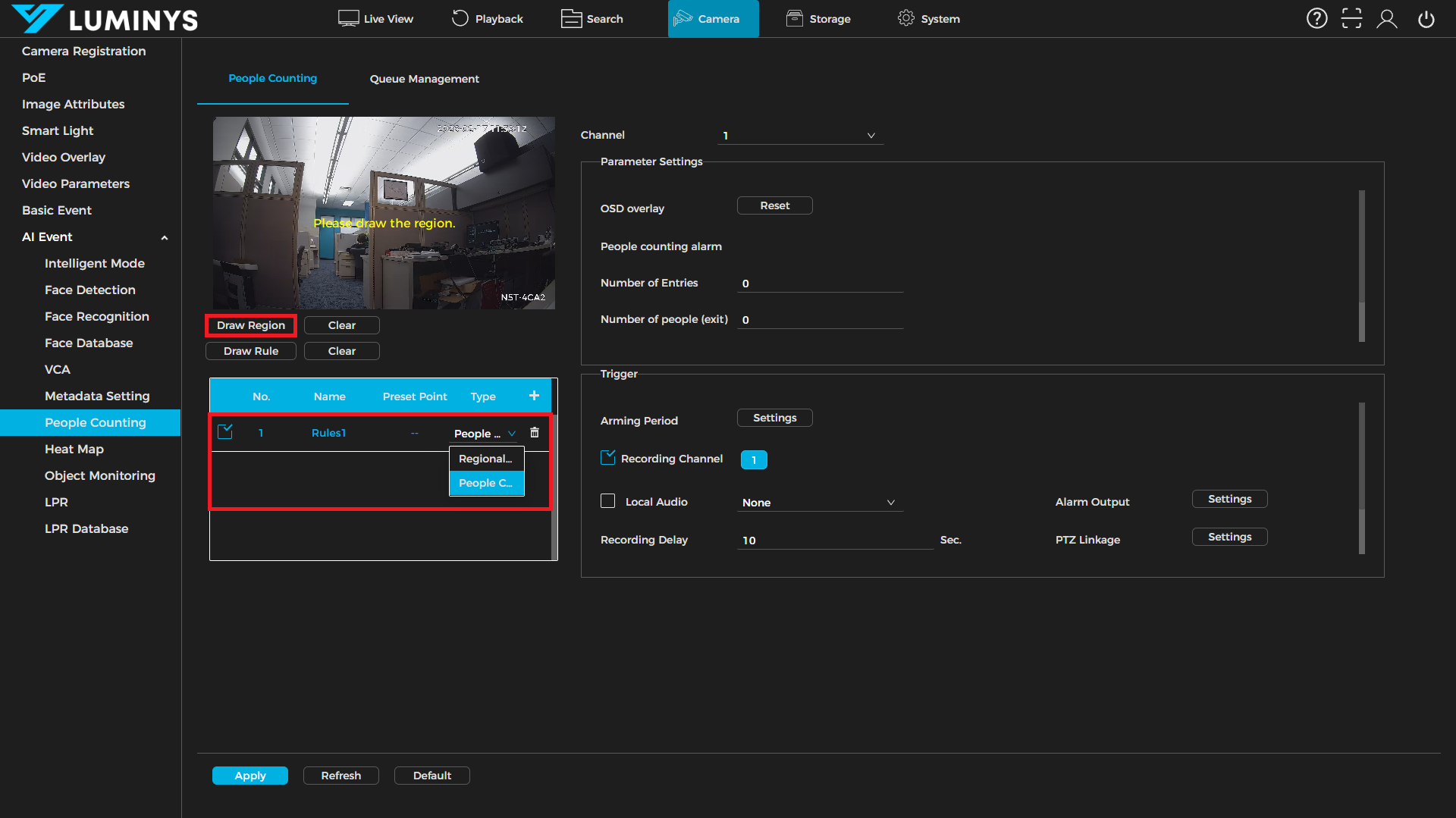Toggle the Recording Channel checkbox
Viewport: 1456px width, 818px height.
click(607, 458)
